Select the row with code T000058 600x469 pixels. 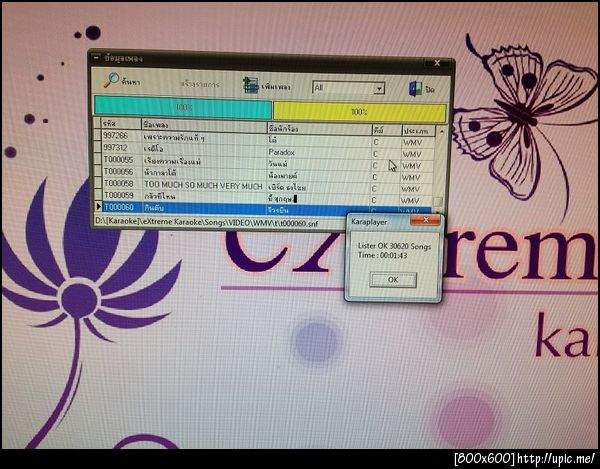(268, 186)
